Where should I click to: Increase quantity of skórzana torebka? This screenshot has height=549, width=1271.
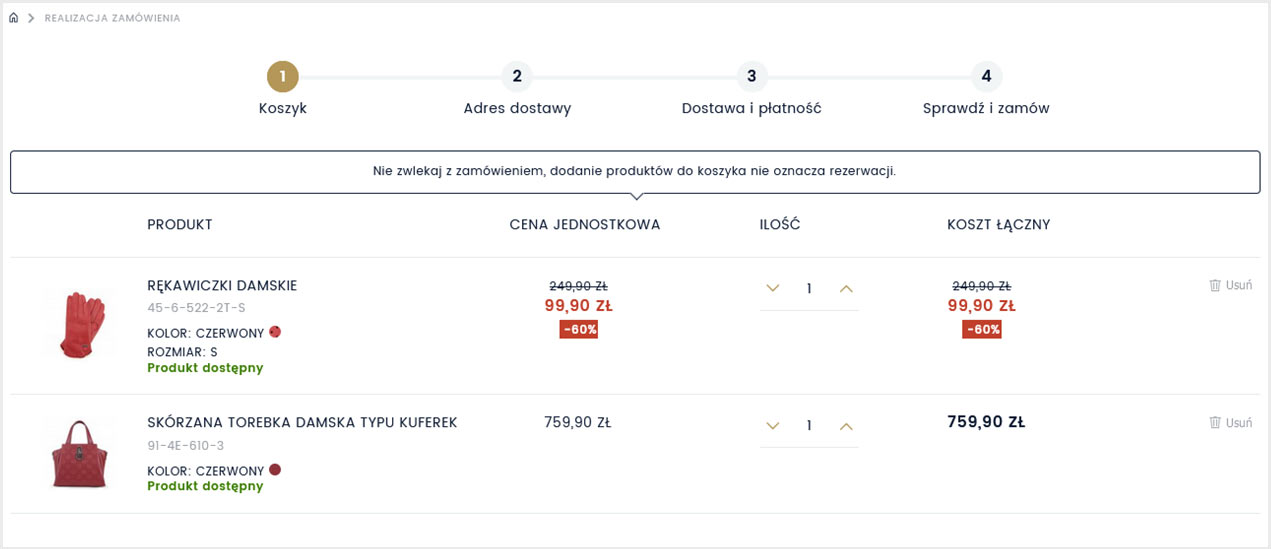(846, 426)
